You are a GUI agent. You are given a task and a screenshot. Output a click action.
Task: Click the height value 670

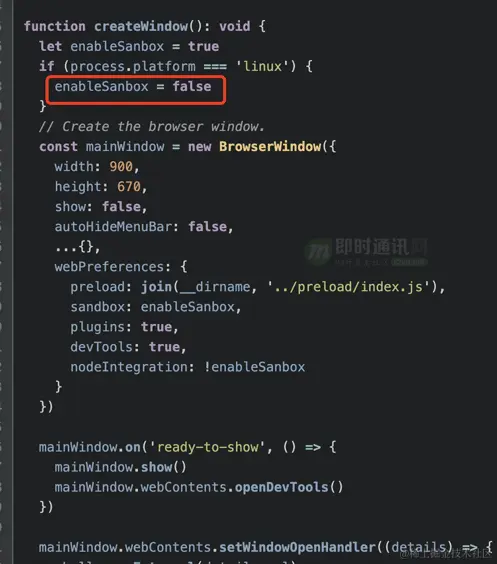click(x=129, y=187)
